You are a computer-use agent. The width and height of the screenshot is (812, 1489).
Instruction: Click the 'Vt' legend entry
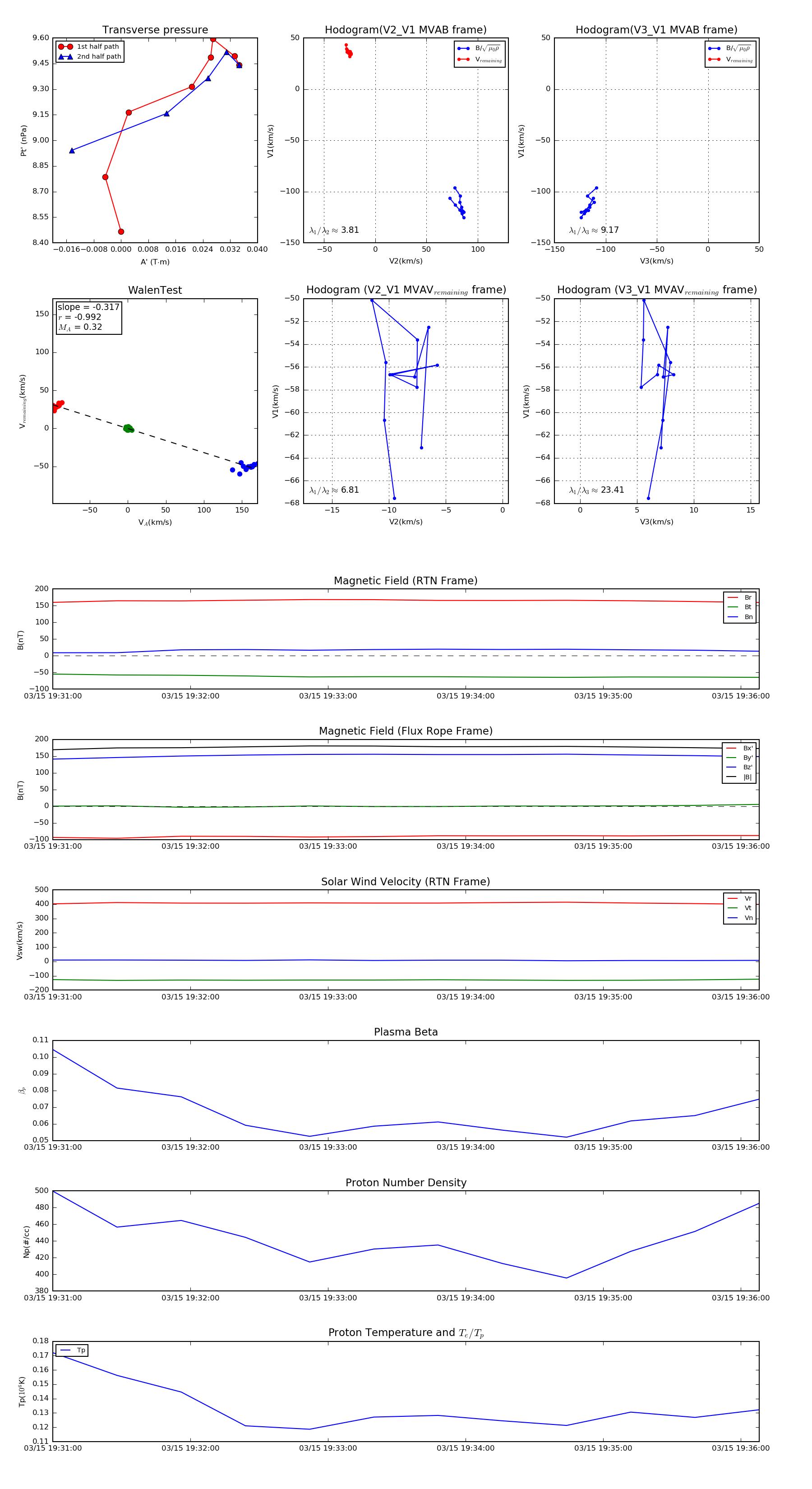point(740,908)
